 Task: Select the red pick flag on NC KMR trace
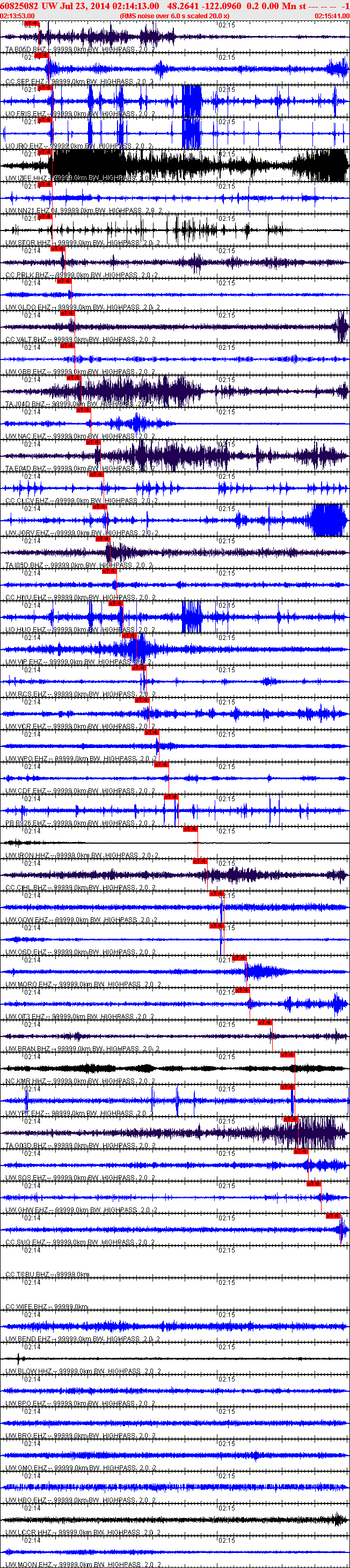coord(287,1055)
